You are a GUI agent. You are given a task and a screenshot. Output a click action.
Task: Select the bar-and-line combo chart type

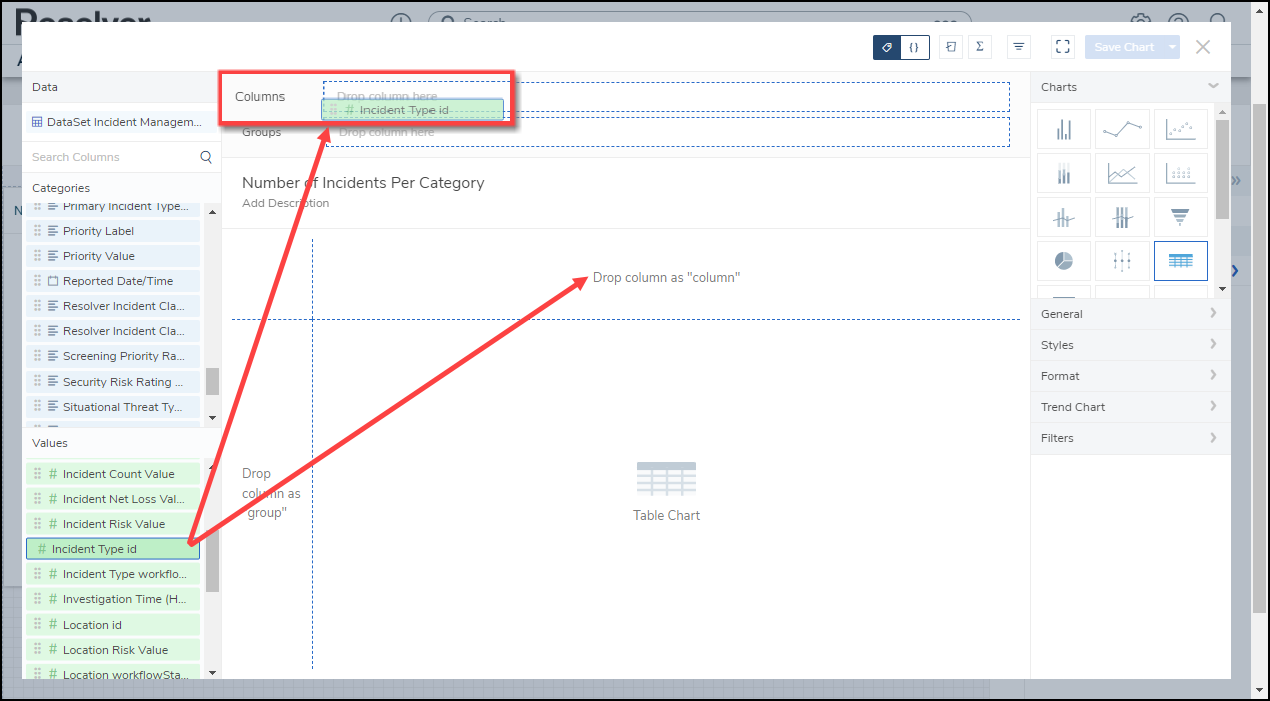coord(1064,217)
